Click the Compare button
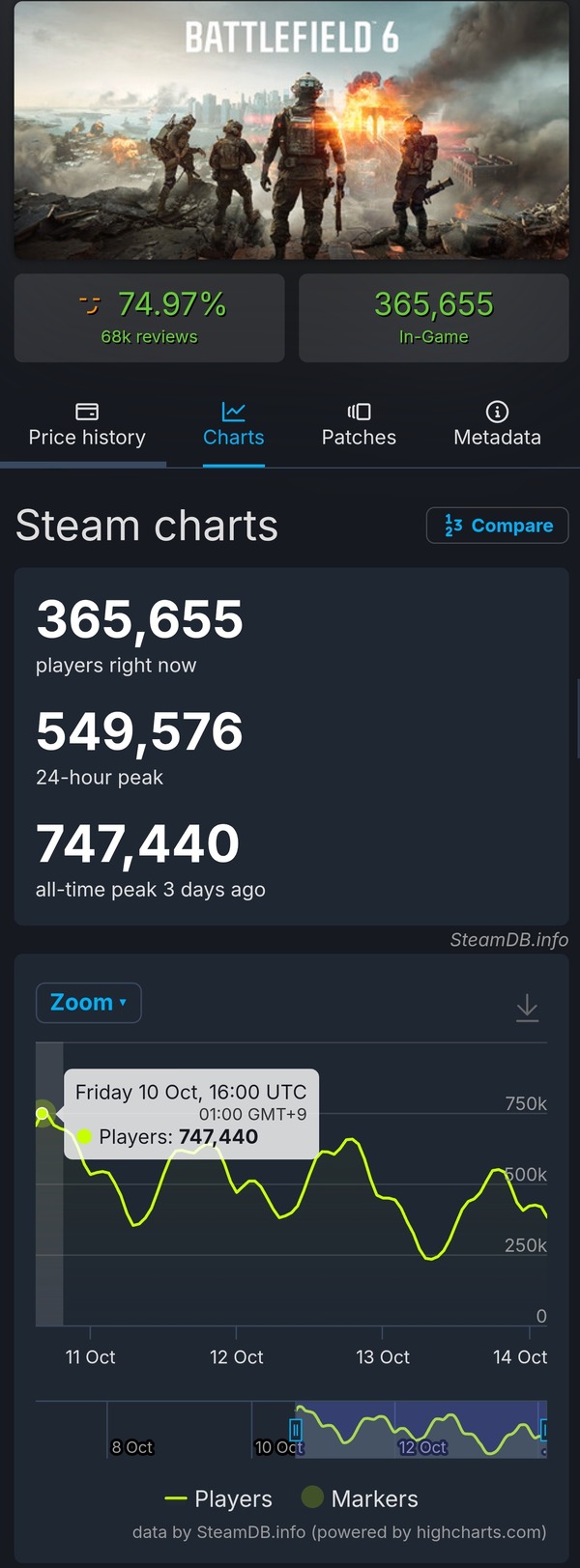This screenshot has width=580, height=1568. click(497, 526)
